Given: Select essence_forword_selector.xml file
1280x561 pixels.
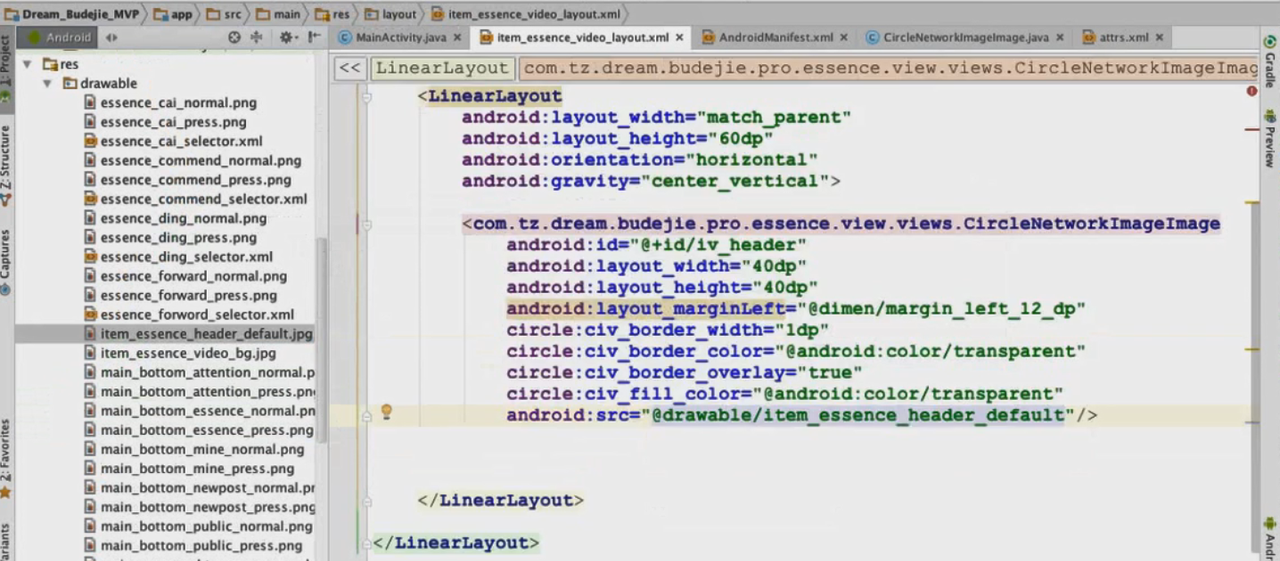Looking at the screenshot, I should tap(189, 315).
